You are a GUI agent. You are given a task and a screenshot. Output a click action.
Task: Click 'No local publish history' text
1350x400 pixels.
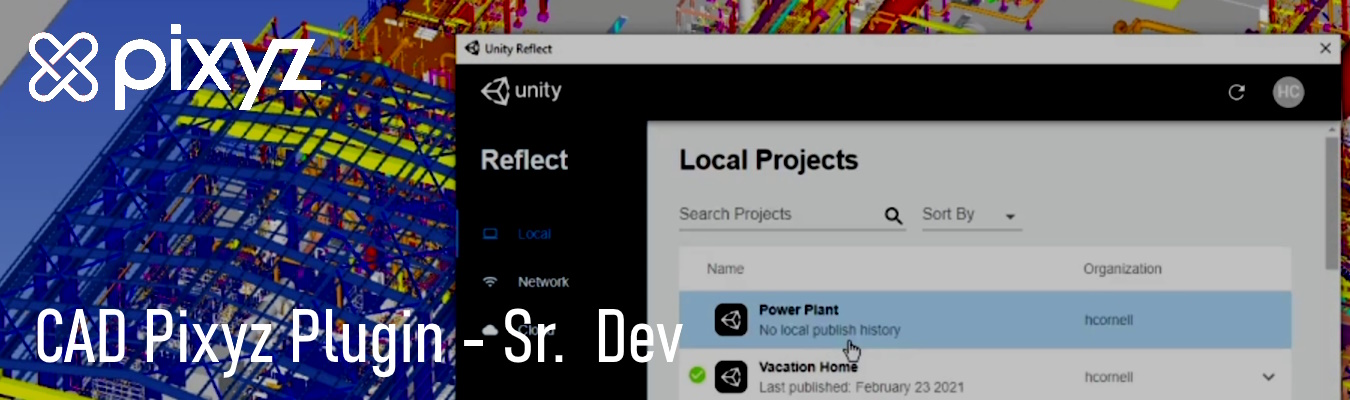point(829,330)
